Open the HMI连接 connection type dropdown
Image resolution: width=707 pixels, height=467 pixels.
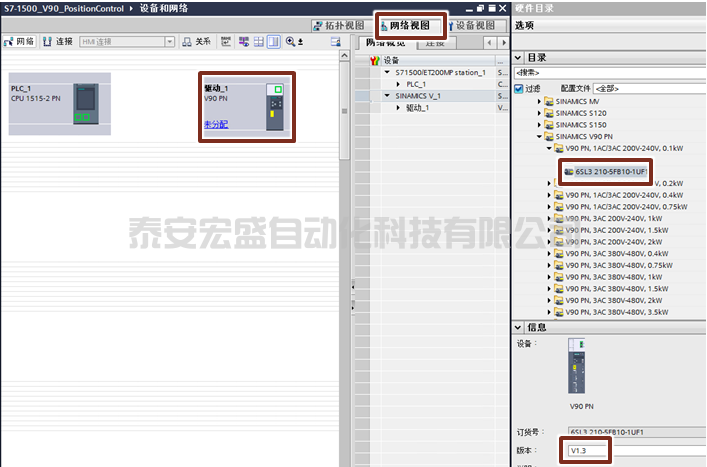tap(170, 41)
